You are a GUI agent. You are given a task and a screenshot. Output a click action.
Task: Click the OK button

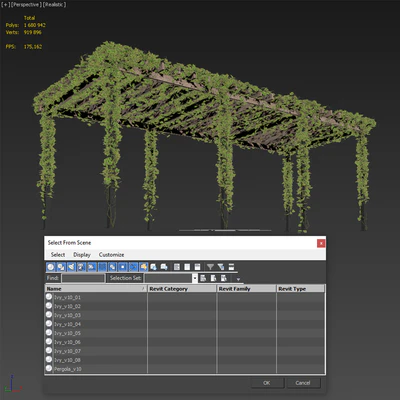[267, 383]
